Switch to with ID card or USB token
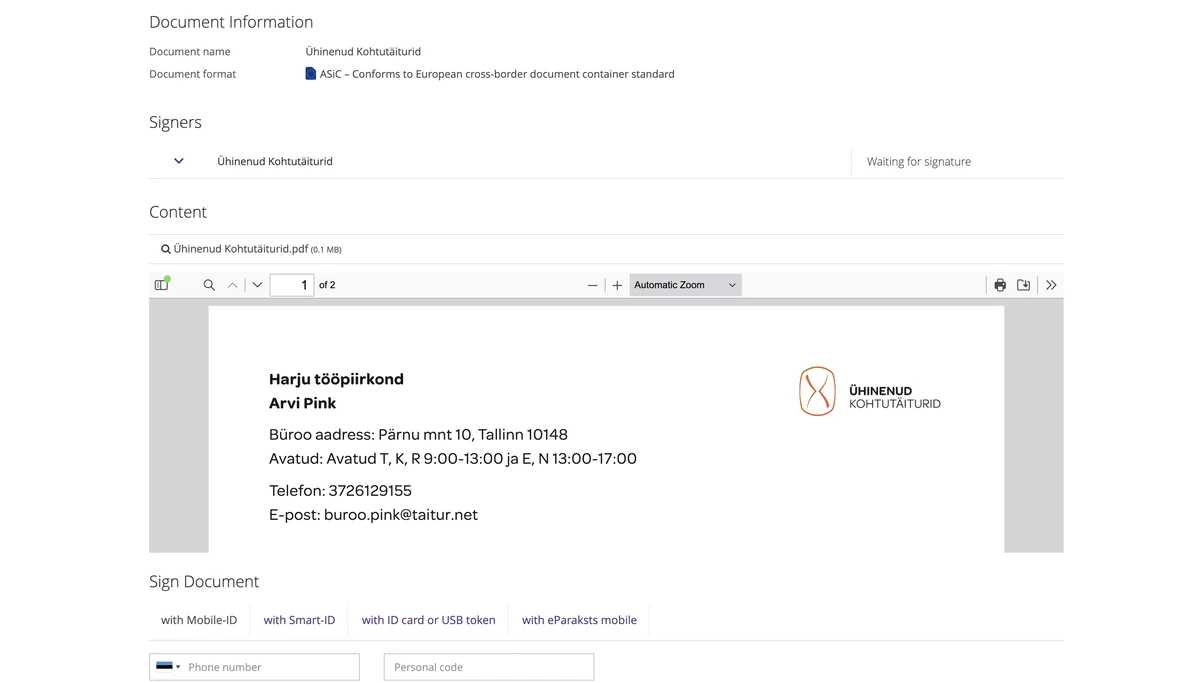 (428, 620)
